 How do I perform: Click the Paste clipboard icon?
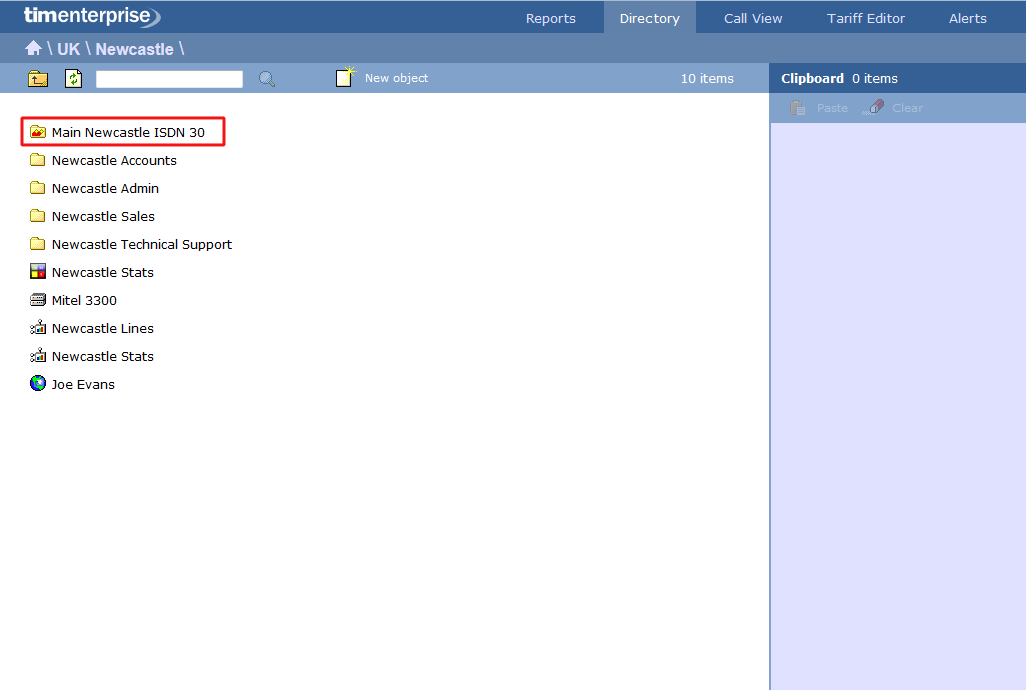797,108
